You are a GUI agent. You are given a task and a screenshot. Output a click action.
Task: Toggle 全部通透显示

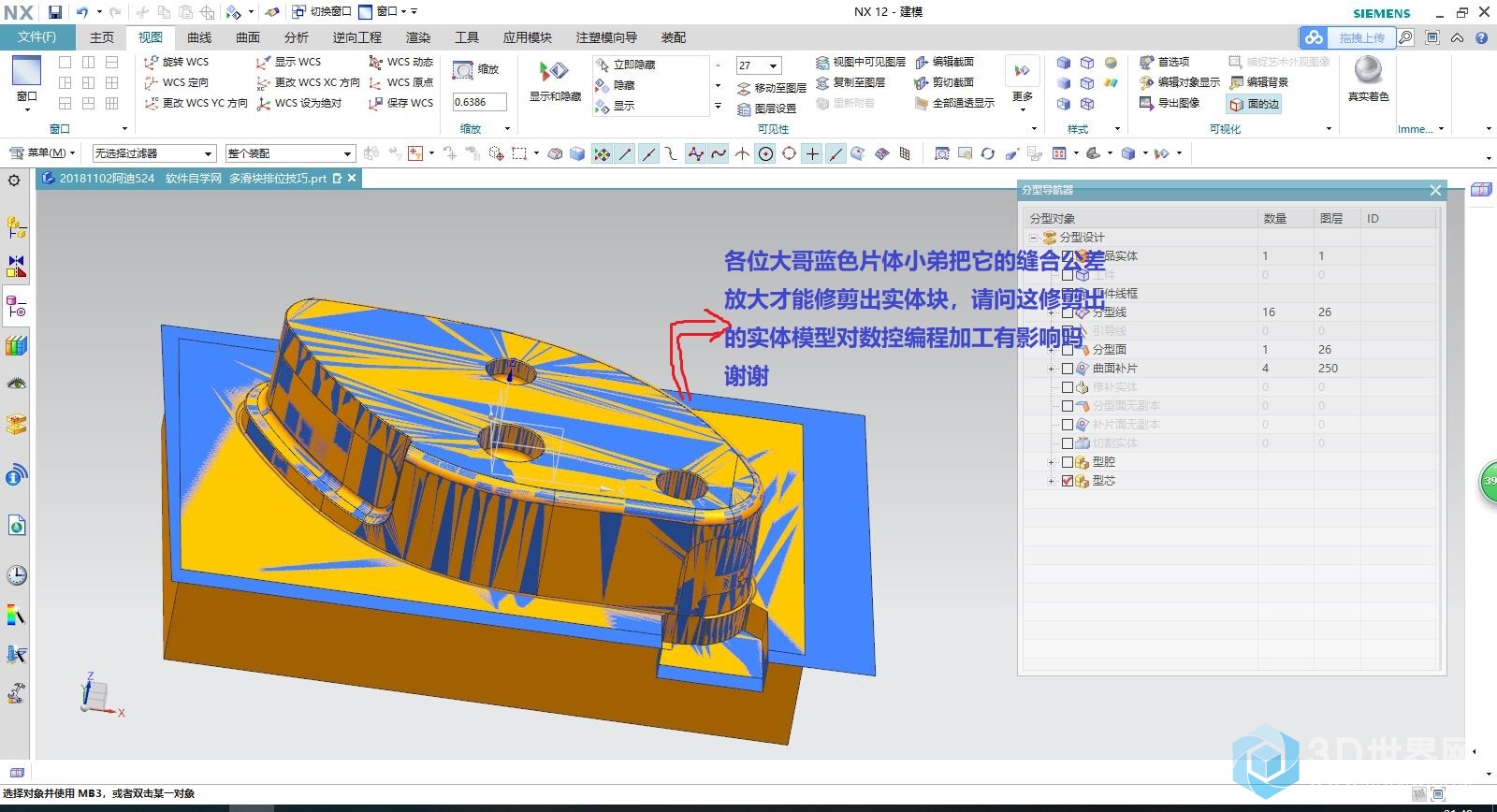(x=954, y=103)
